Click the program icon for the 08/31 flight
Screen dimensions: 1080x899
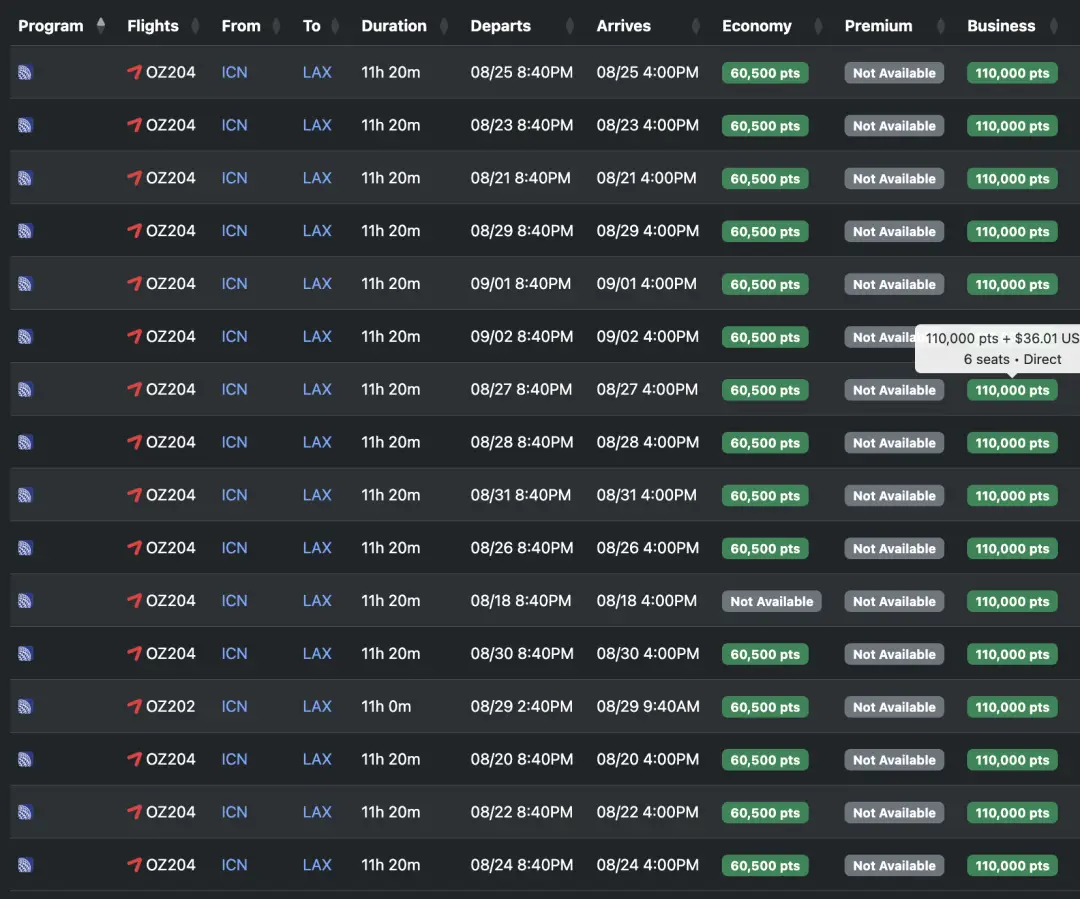click(x=25, y=495)
